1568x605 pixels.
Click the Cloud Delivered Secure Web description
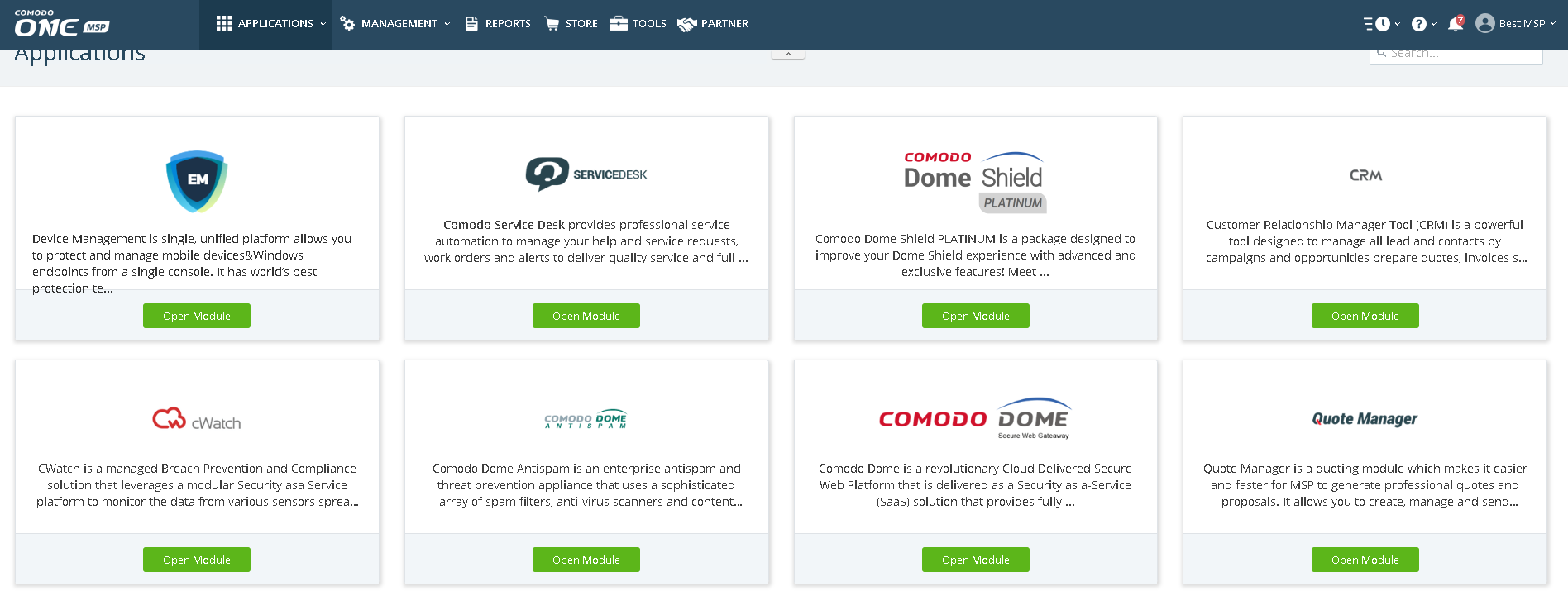(x=975, y=485)
